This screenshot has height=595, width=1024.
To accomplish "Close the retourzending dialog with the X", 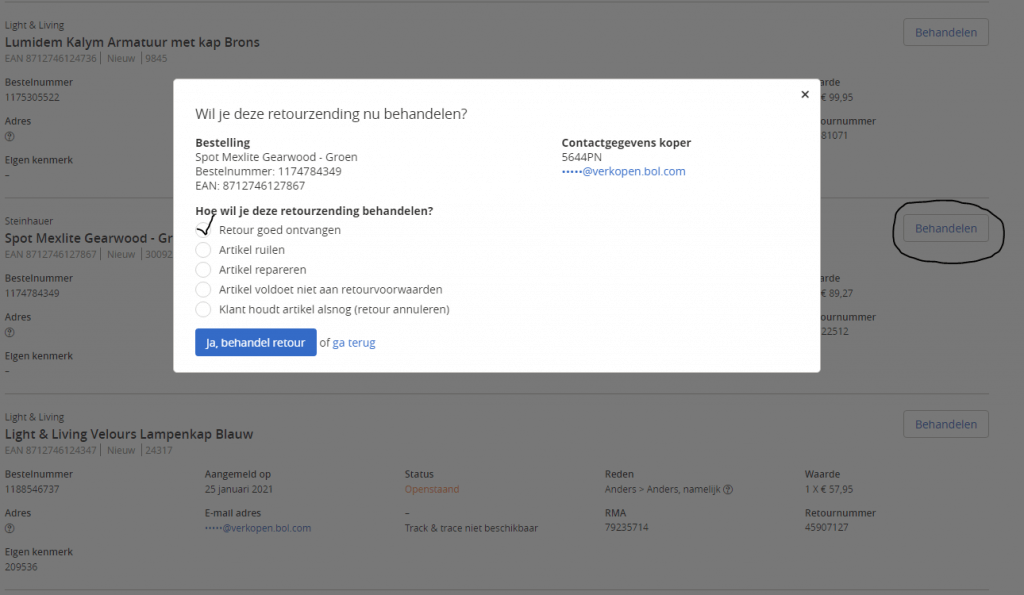I will point(804,95).
